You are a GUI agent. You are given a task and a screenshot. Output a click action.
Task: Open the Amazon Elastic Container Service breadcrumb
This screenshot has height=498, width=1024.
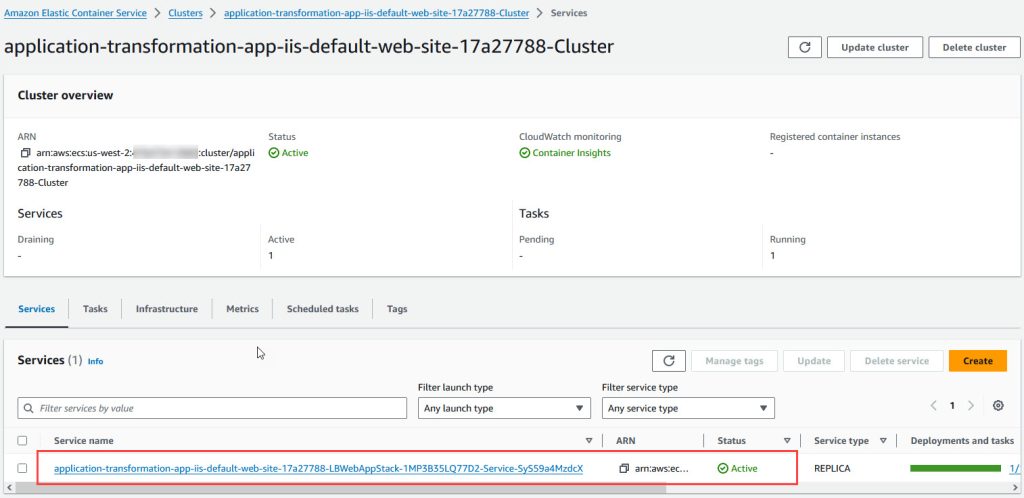(75, 13)
